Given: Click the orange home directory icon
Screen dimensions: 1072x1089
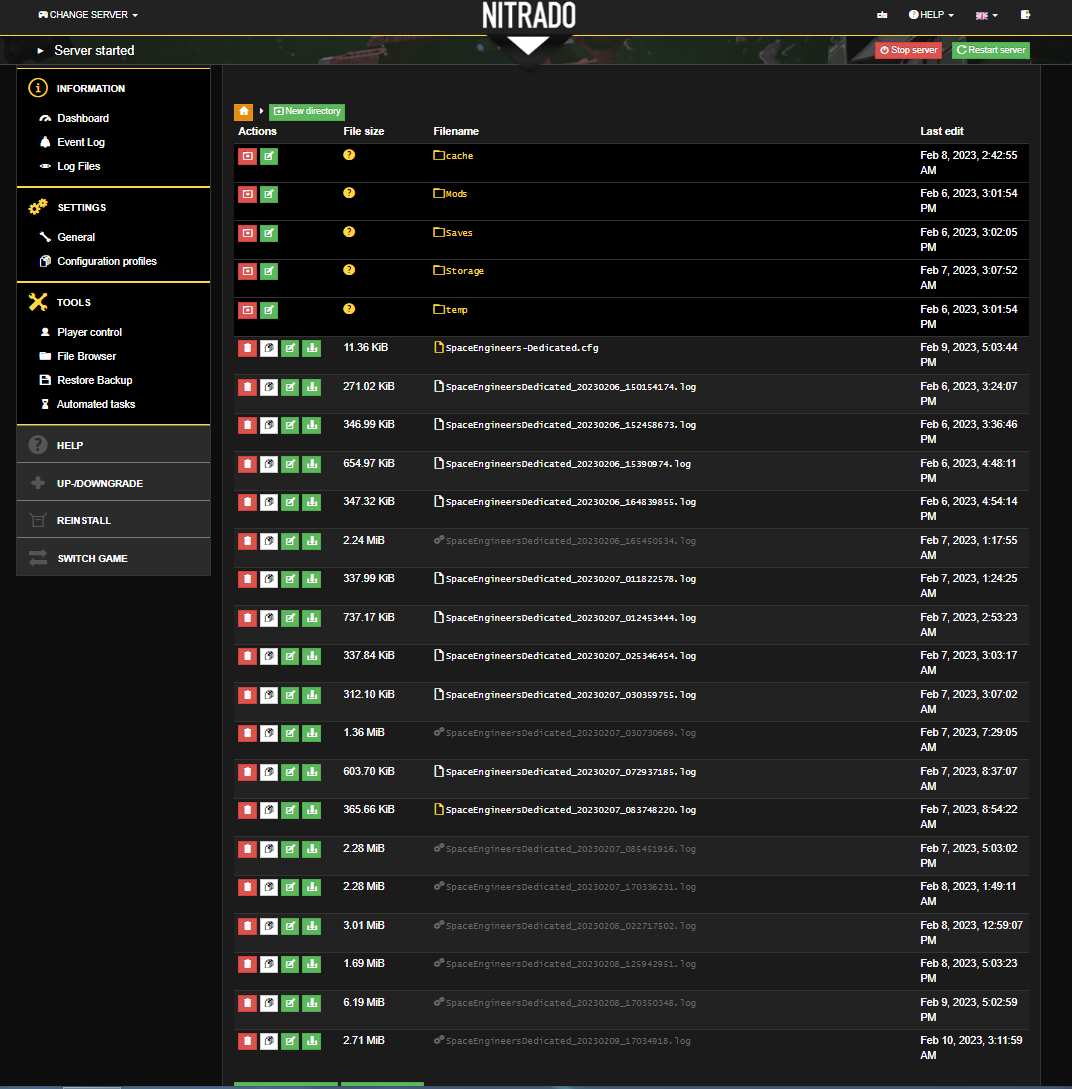Looking at the screenshot, I should 243,111.
